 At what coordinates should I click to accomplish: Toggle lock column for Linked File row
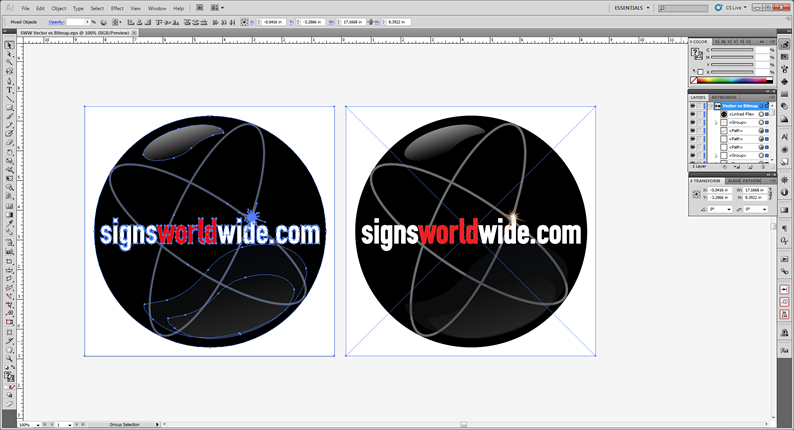click(700, 114)
